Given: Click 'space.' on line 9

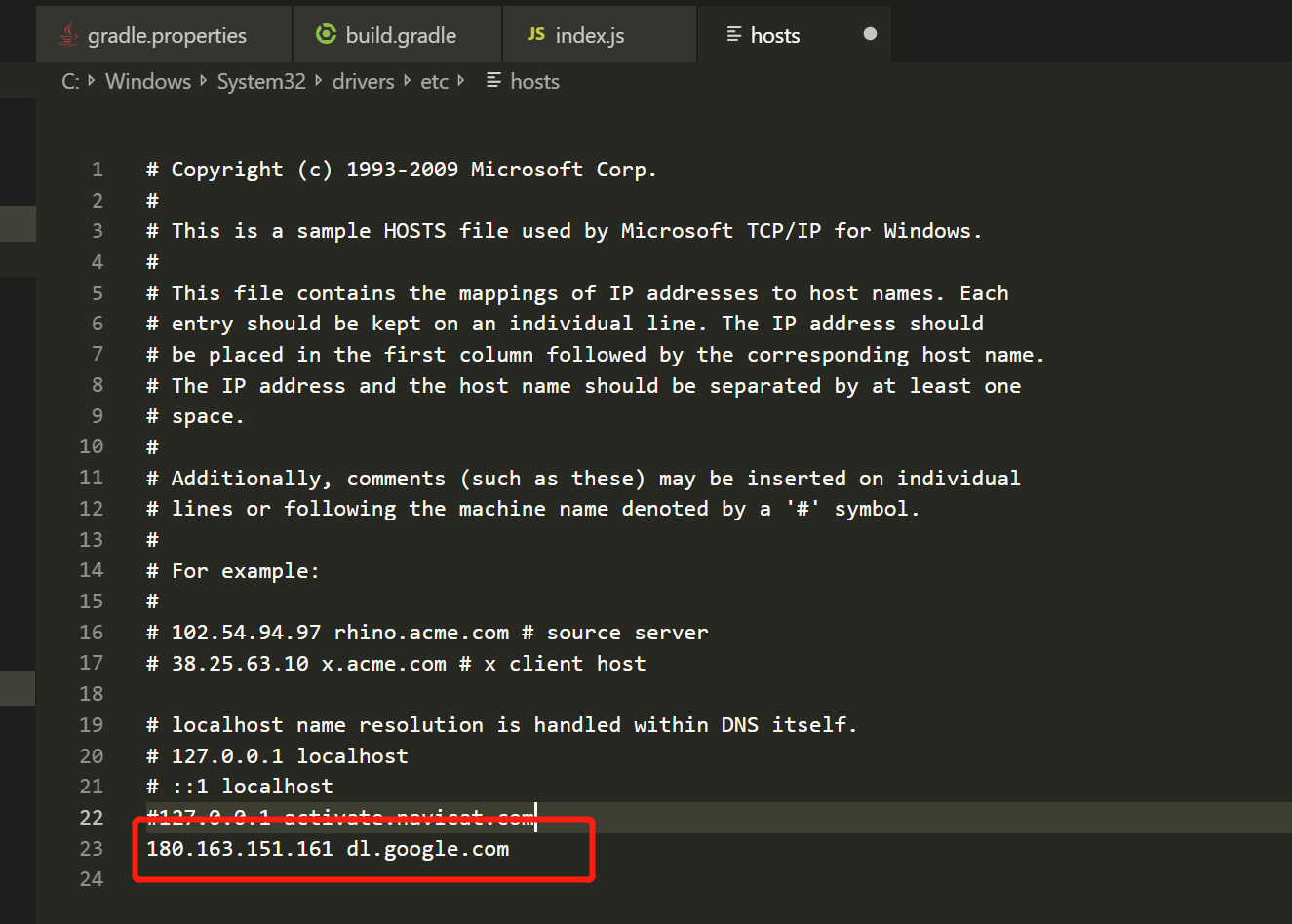Looking at the screenshot, I should (208, 417).
